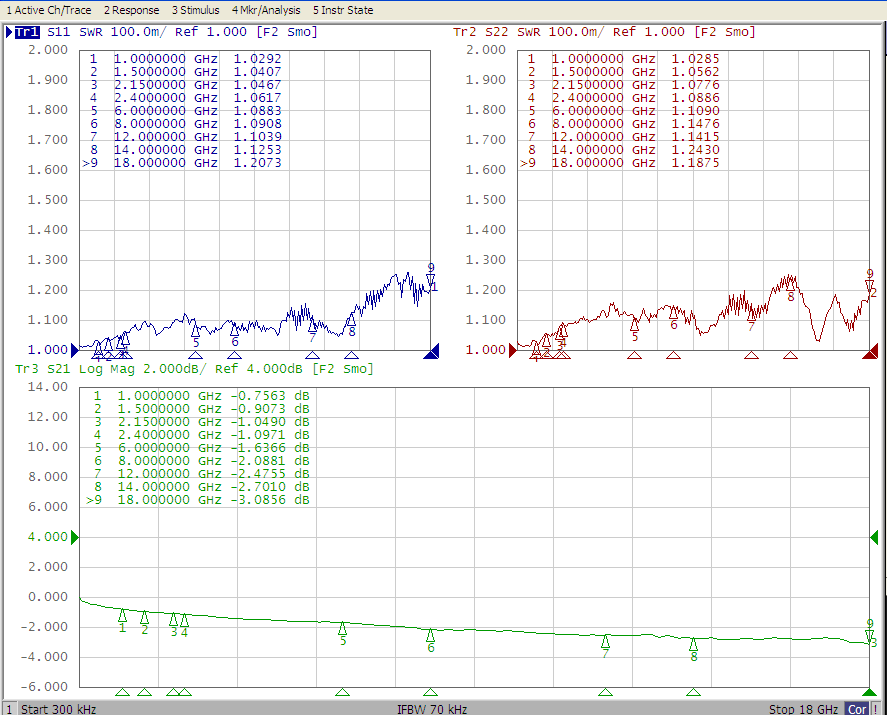This screenshot has height=715, width=887.
Task: Click marker 5 on the S21 trace
Action: click(342, 628)
